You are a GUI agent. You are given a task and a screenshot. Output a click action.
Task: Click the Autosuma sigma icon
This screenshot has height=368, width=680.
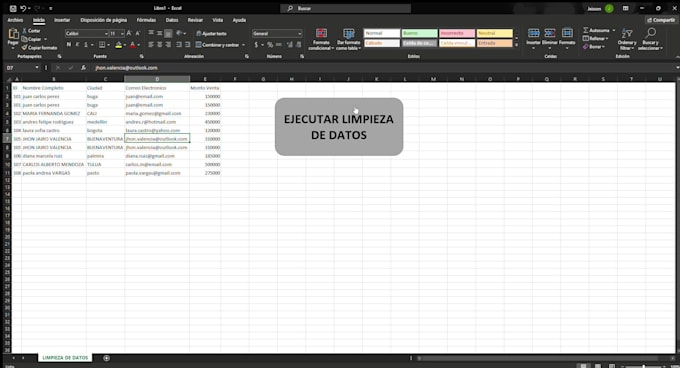tap(585, 30)
